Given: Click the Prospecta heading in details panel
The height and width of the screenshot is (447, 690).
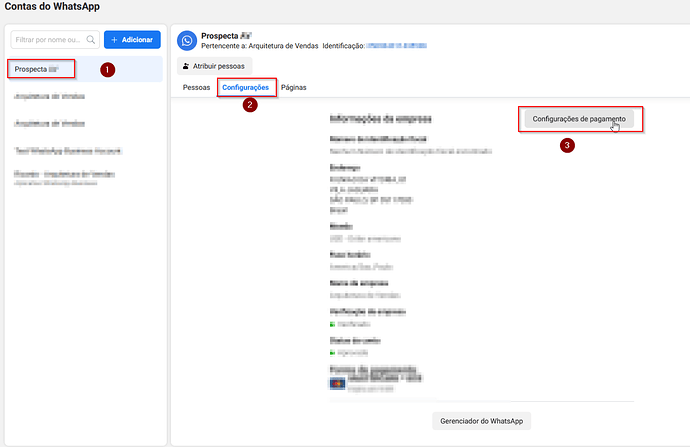Looking at the screenshot, I should (x=226, y=36).
